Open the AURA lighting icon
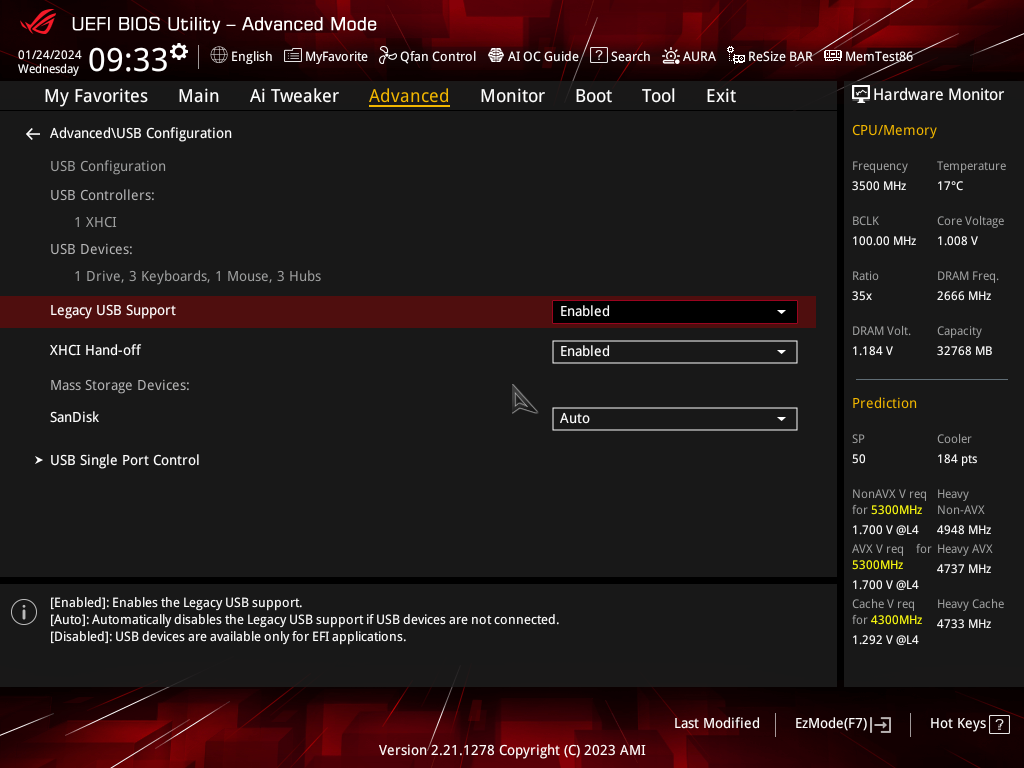Viewport: 1024px width, 768px height. (x=671, y=56)
